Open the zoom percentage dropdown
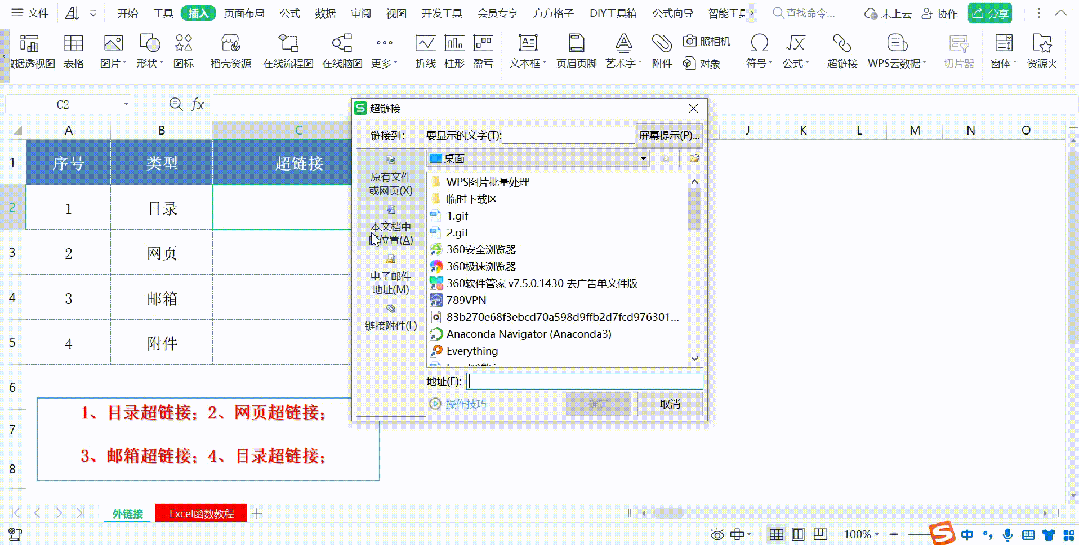This screenshot has height=545, width=1079. pos(877,534)
